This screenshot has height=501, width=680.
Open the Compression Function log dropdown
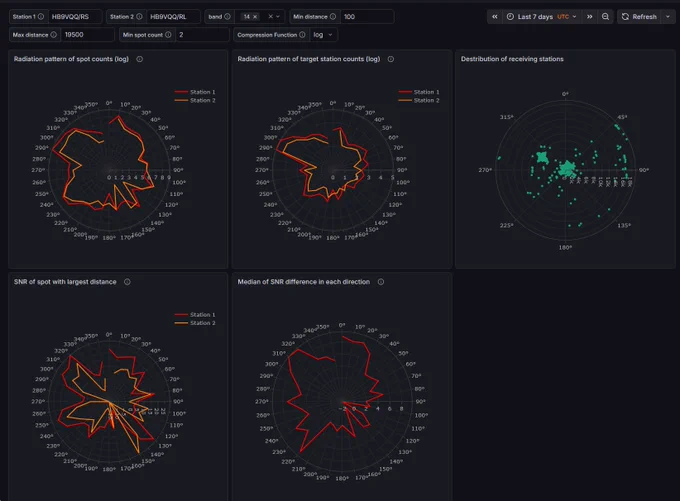pyautogui.click(x=324, y=35)
